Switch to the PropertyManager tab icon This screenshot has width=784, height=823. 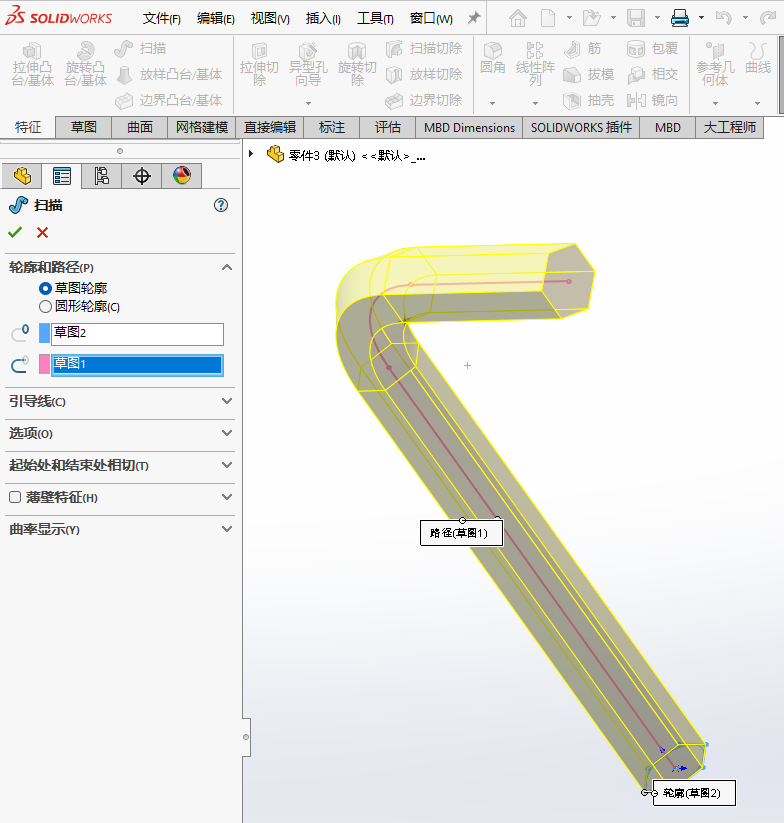click(x=62, y=176)
